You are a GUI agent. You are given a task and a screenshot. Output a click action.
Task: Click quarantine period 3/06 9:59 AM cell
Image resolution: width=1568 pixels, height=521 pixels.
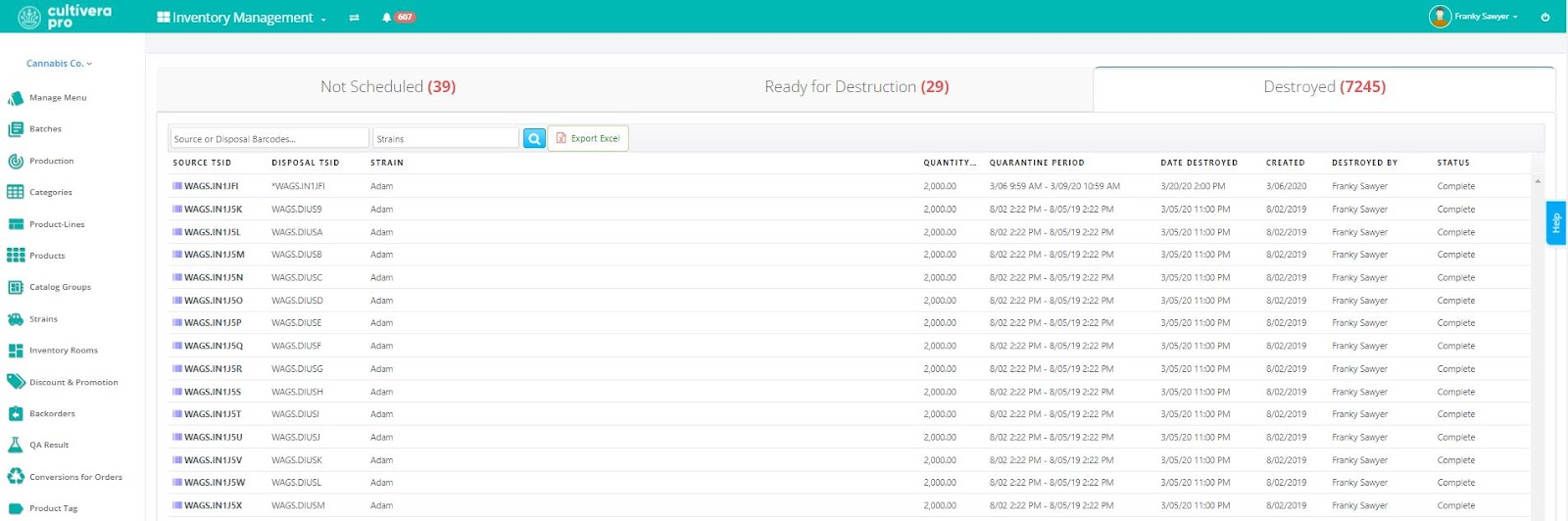1054,186
